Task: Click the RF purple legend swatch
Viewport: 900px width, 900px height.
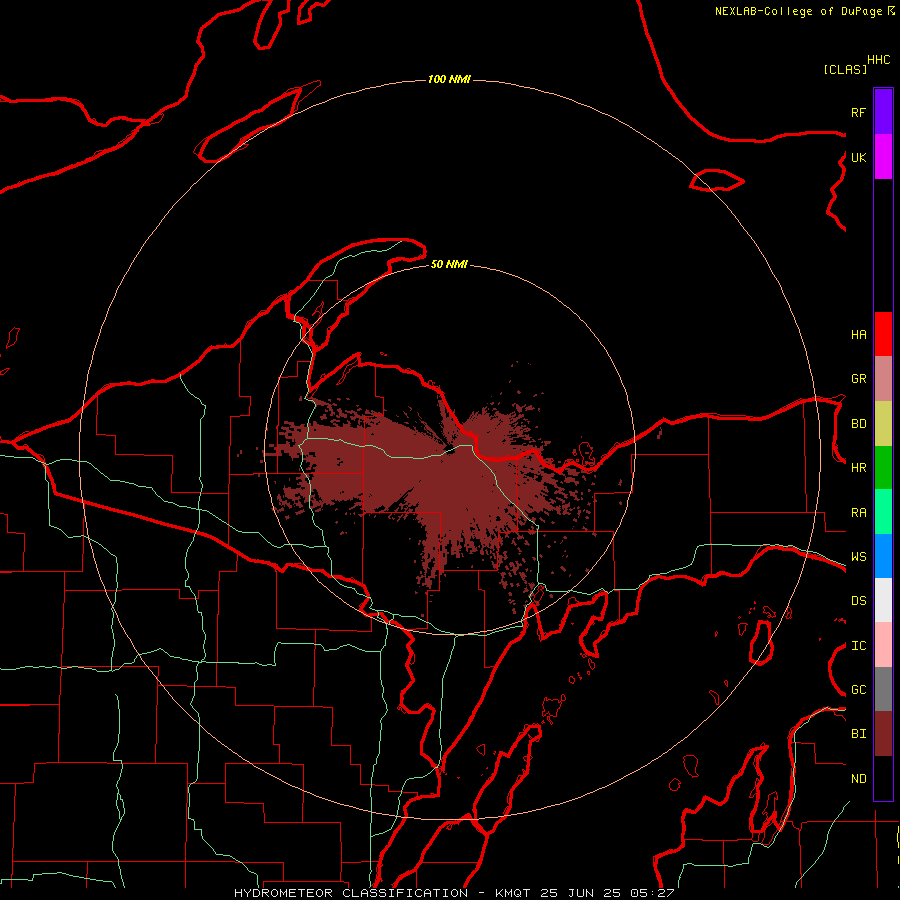Action: [883, 111]
